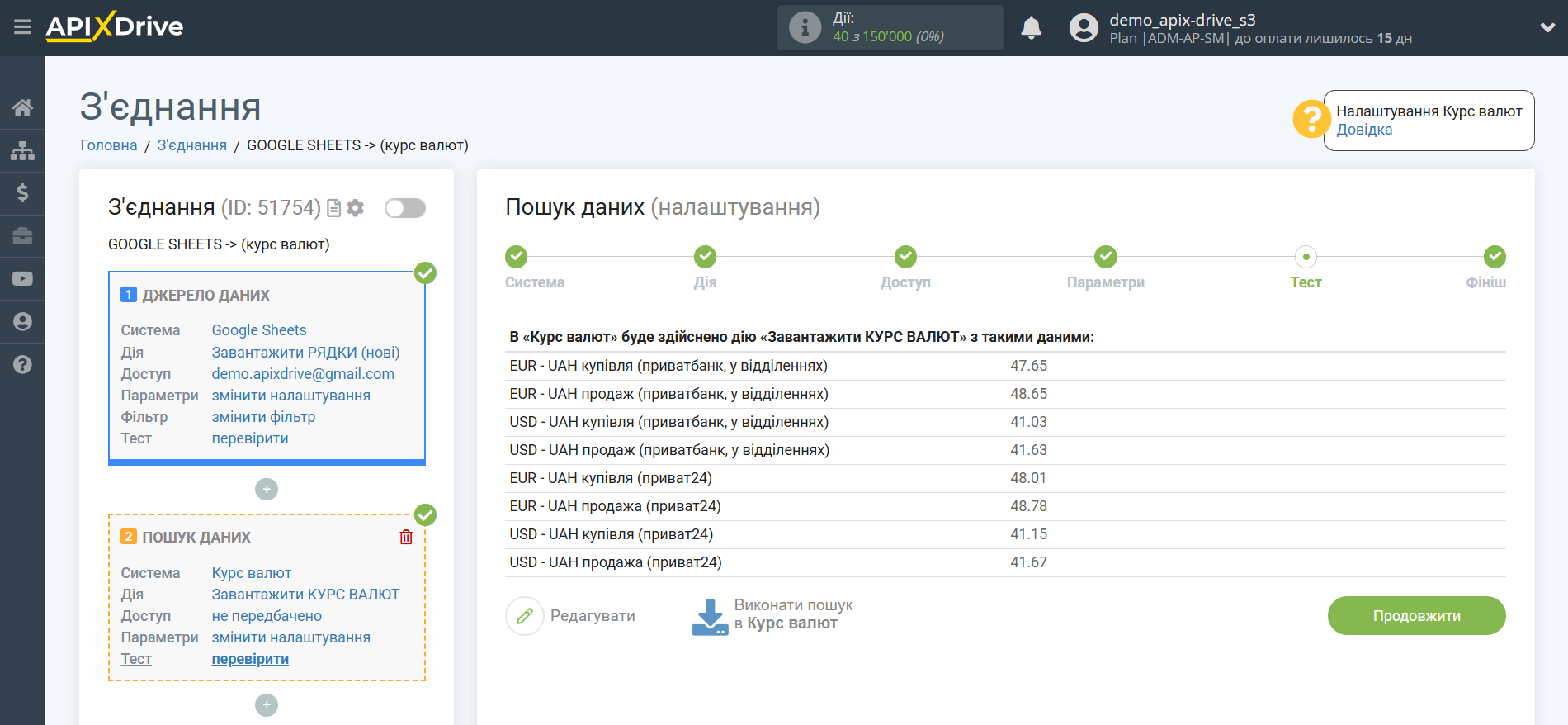Open Google Sheets system link
This screenshot has height=725, width=1568.
coord(259,330)
